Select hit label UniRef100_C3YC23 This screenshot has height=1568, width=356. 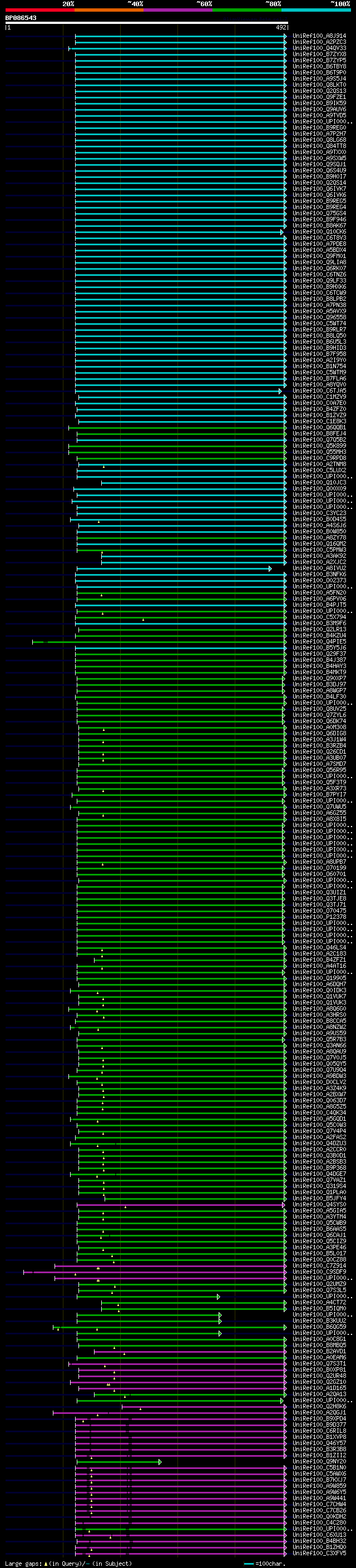coord(319,513)
